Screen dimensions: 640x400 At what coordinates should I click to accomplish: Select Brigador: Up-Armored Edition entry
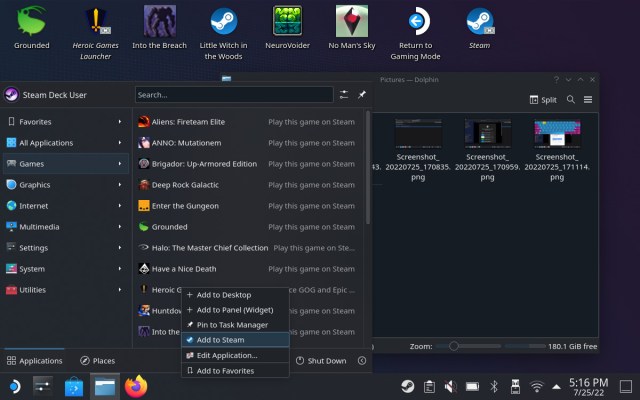[x=248, y=164]
